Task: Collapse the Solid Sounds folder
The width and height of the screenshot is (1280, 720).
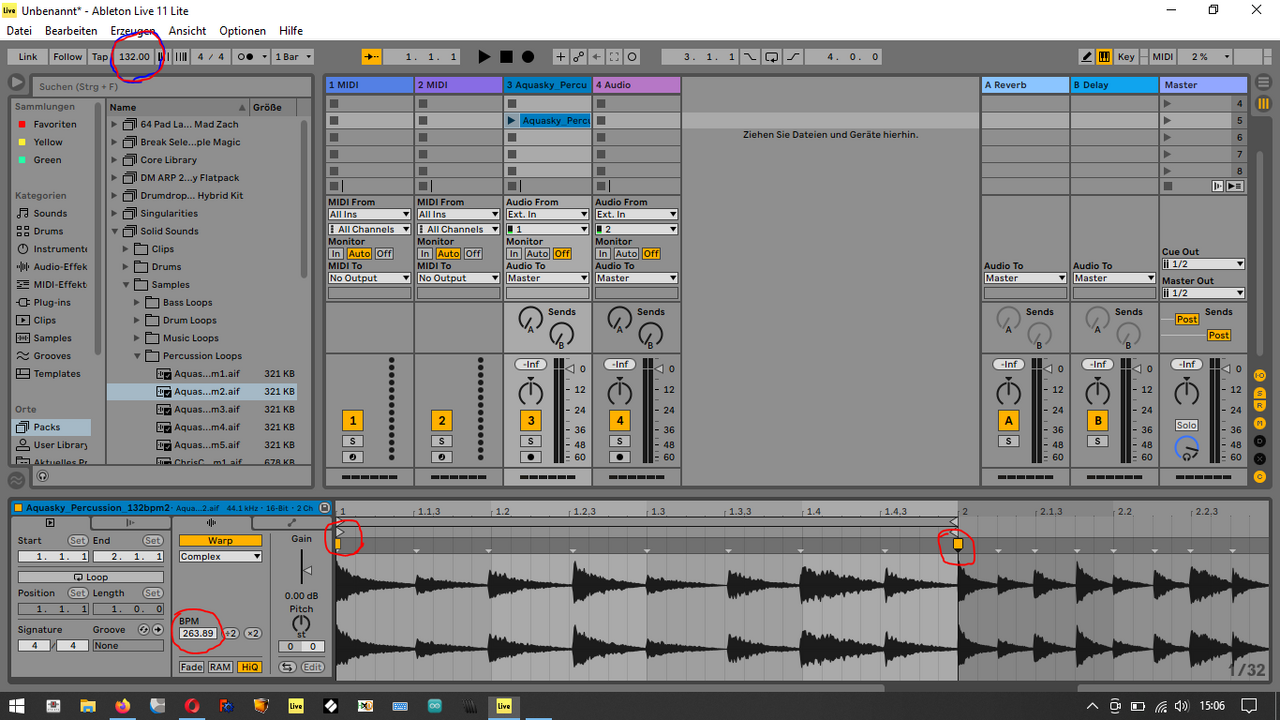Action: point(115,231)
